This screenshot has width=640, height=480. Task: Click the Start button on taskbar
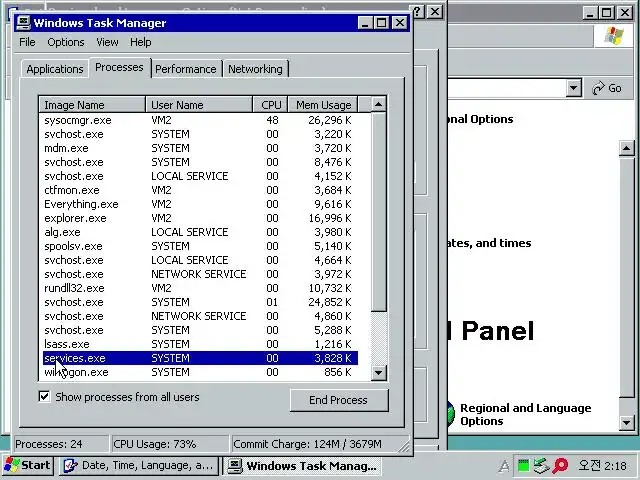click(x=28, y=465)
